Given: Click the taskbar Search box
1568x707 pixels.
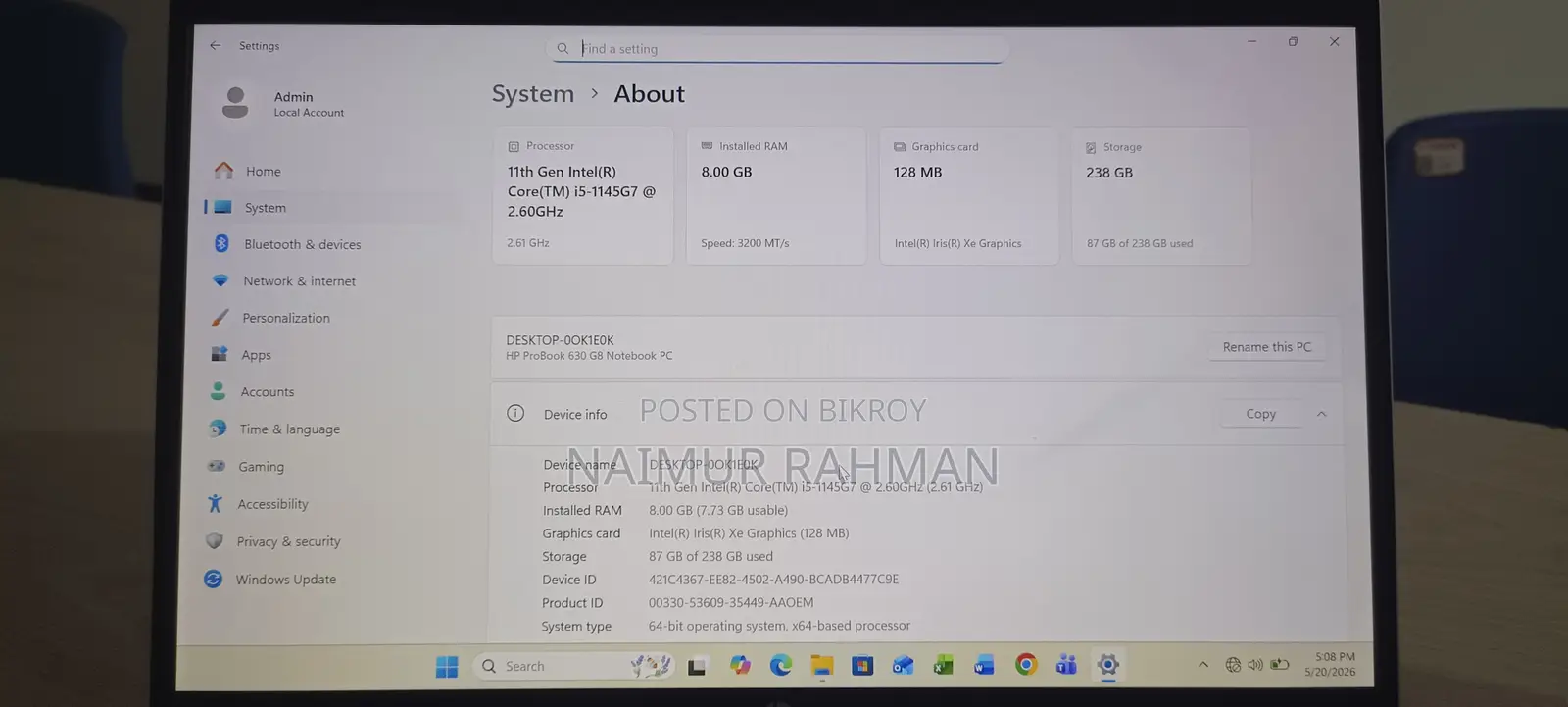Looking at the screenshot, I should click(575, 667).
